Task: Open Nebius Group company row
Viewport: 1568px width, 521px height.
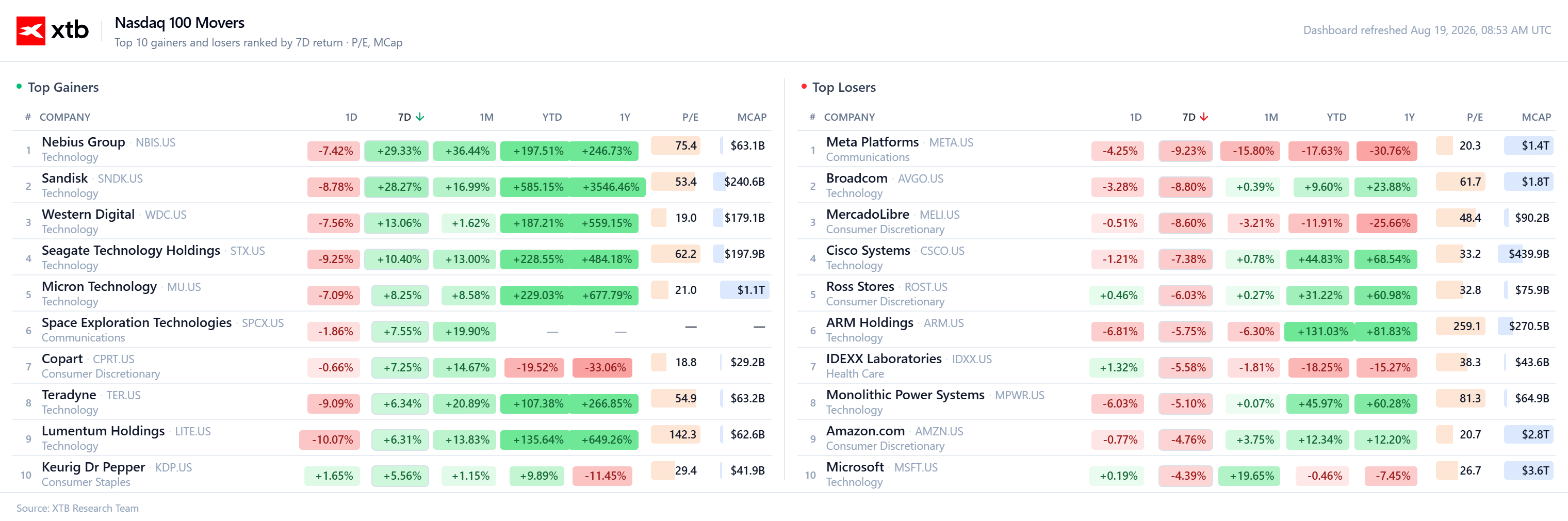Action: (392, 149)
